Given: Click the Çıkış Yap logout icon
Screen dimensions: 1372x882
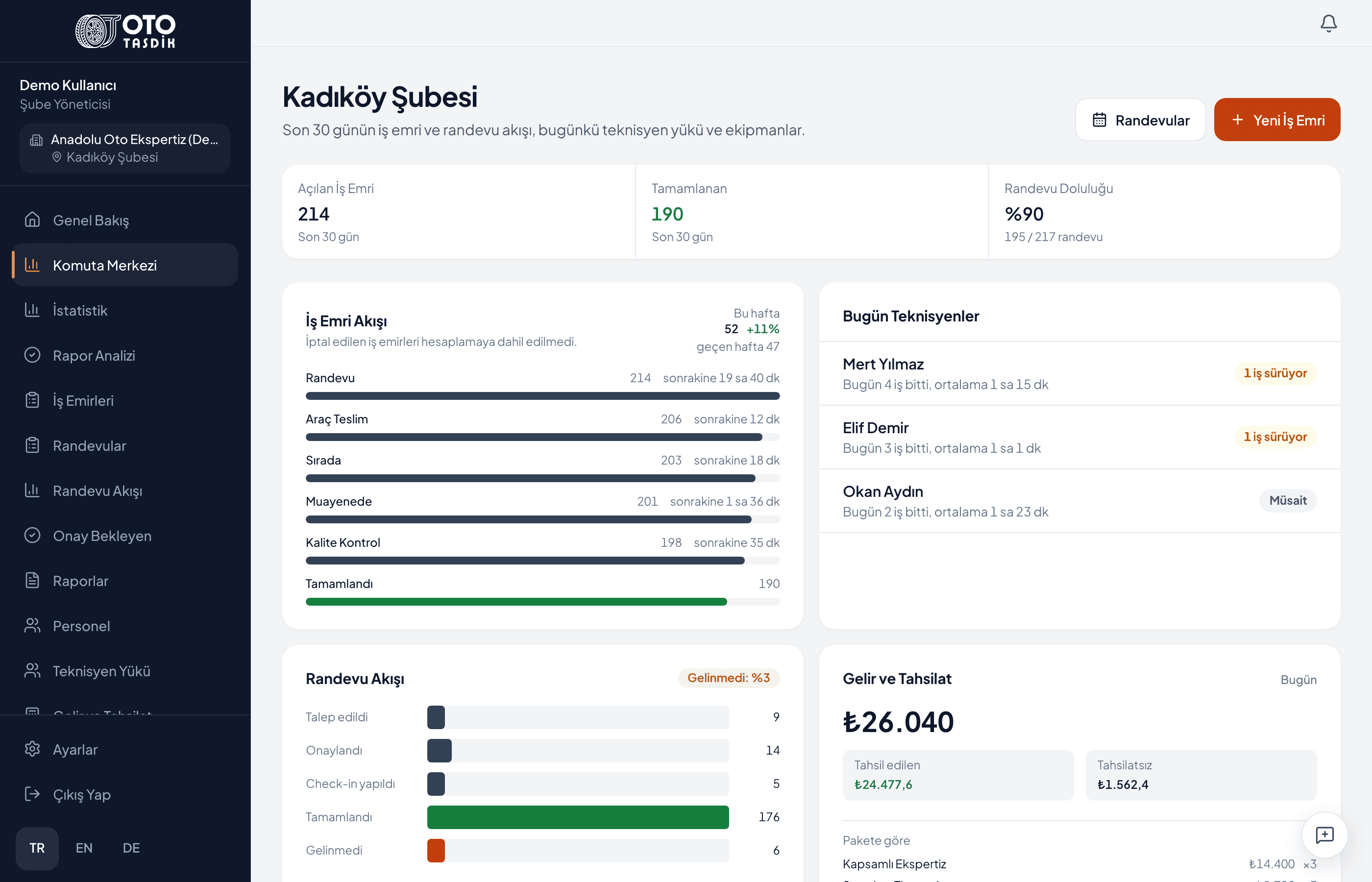Looking at the screenshot, I should tap(32, 794).
